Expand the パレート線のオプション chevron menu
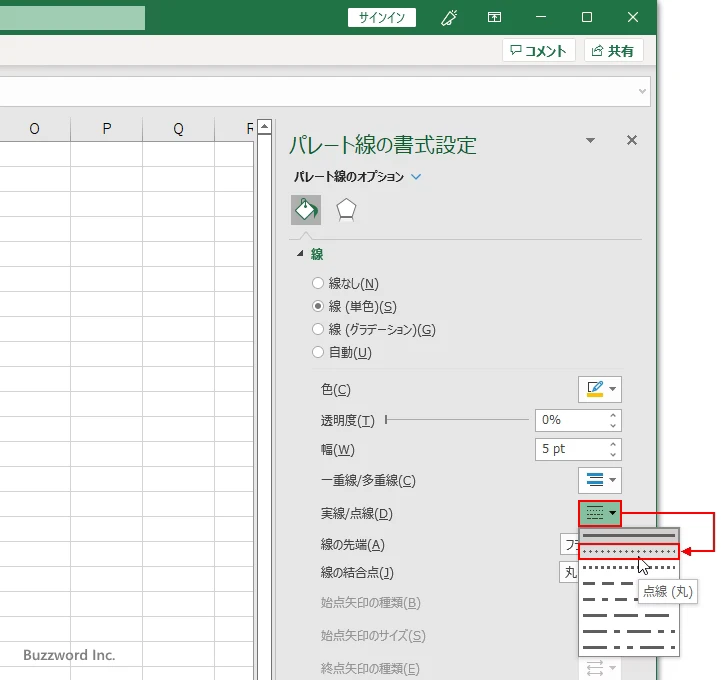728x680 pixels. (416, 177)
